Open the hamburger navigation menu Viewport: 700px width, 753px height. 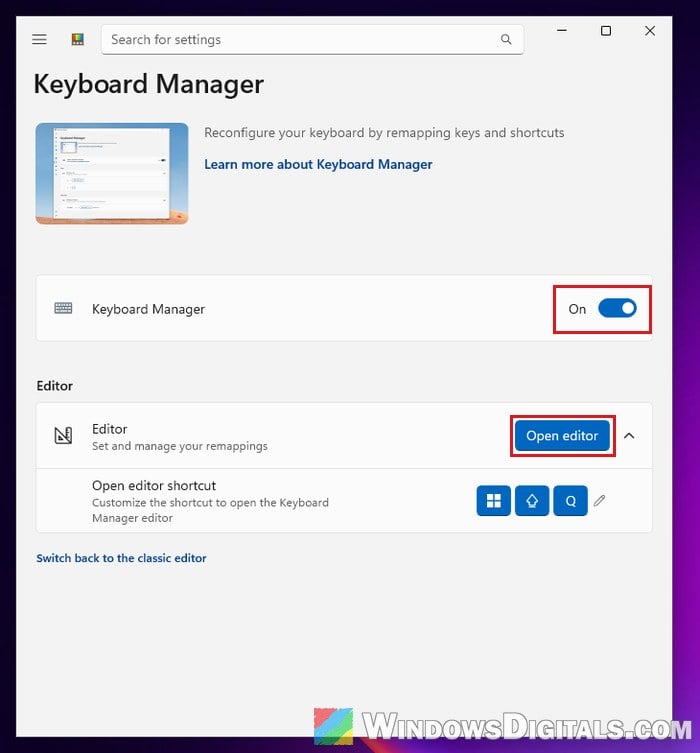[x=39, y=39]
